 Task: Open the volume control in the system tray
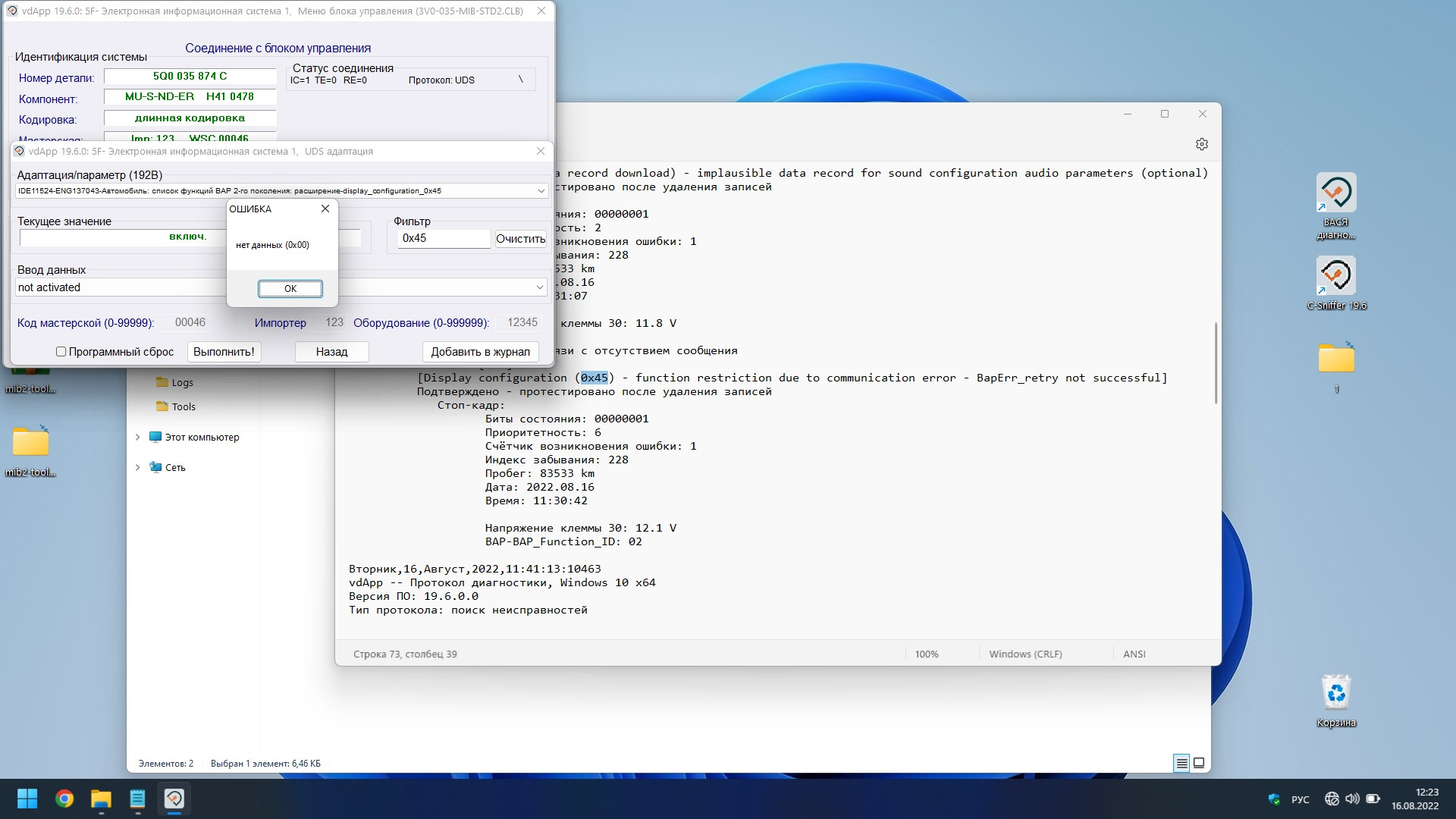(1352, 799)
